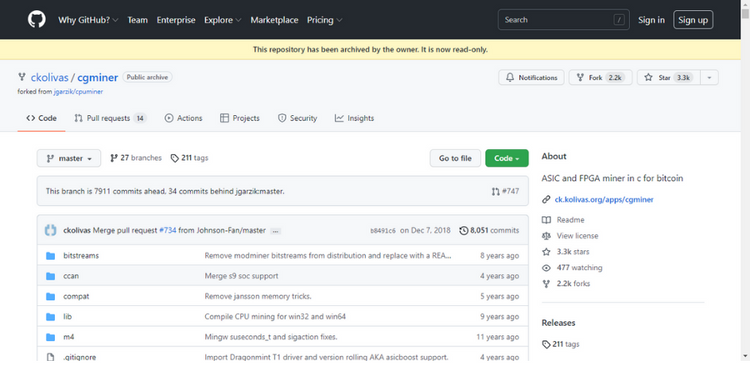
Task: Click the ckolivas avatar icon in commit row
Action: click(51, 230)
